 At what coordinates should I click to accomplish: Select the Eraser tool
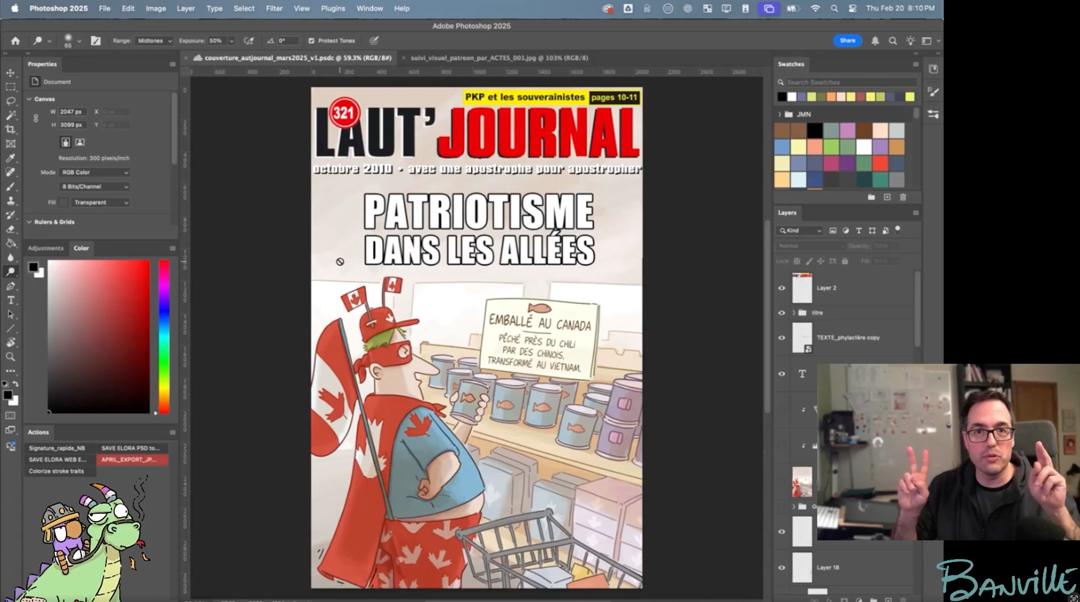[10, 229]
